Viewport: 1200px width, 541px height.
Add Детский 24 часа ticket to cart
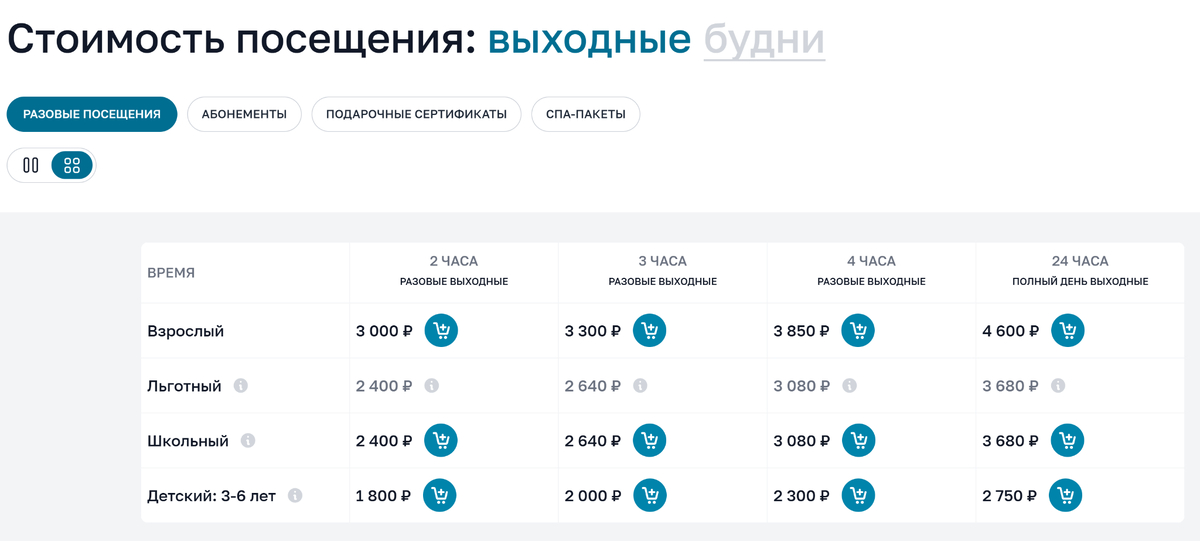pyautogui.click(x=1066, y=495)
